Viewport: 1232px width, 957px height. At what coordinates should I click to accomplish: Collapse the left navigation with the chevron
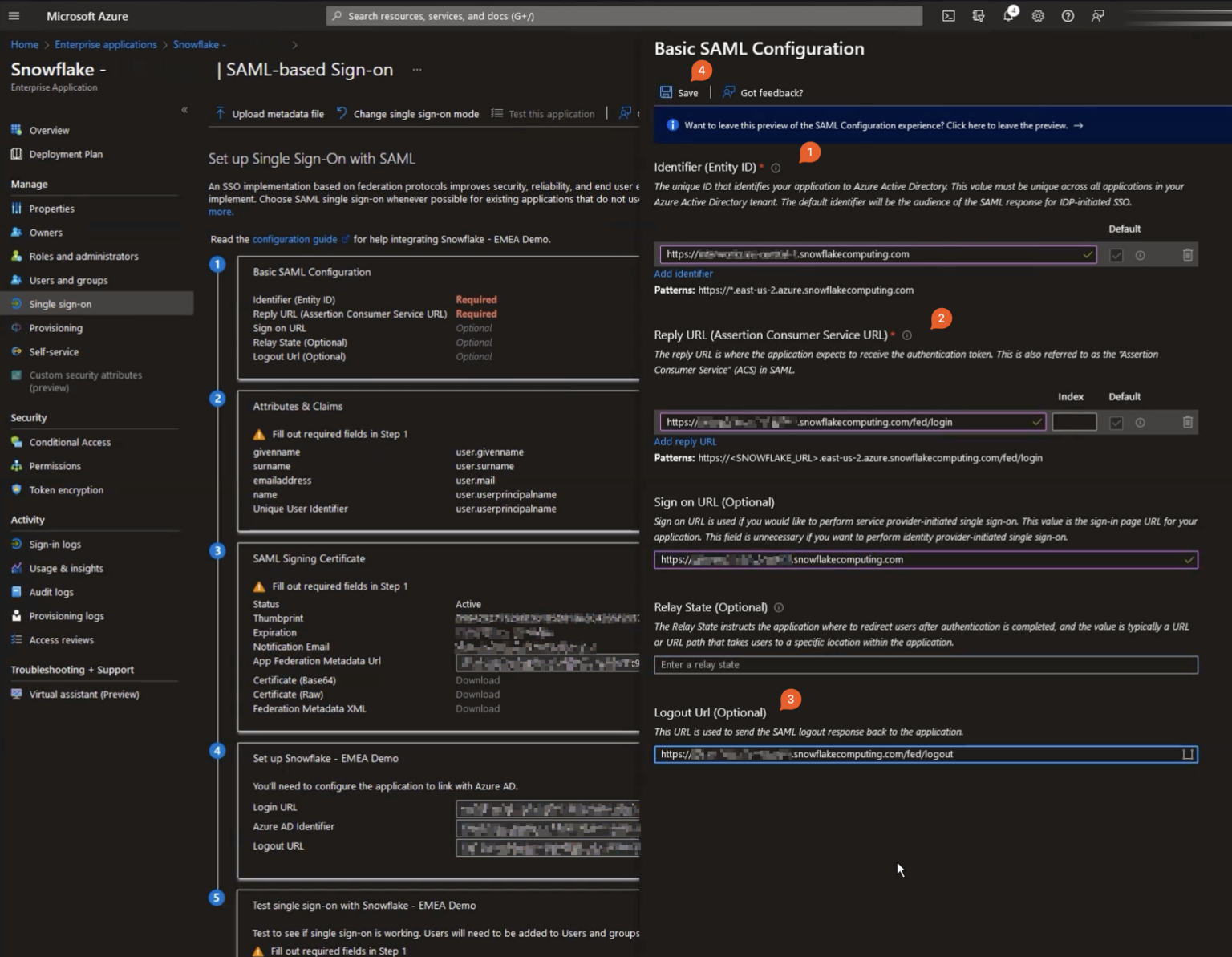(184, 109)
